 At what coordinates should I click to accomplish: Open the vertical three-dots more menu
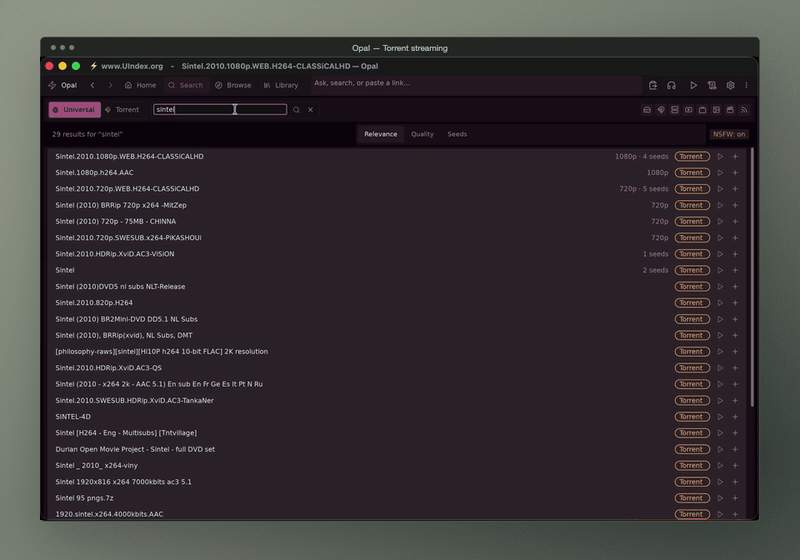746,85
